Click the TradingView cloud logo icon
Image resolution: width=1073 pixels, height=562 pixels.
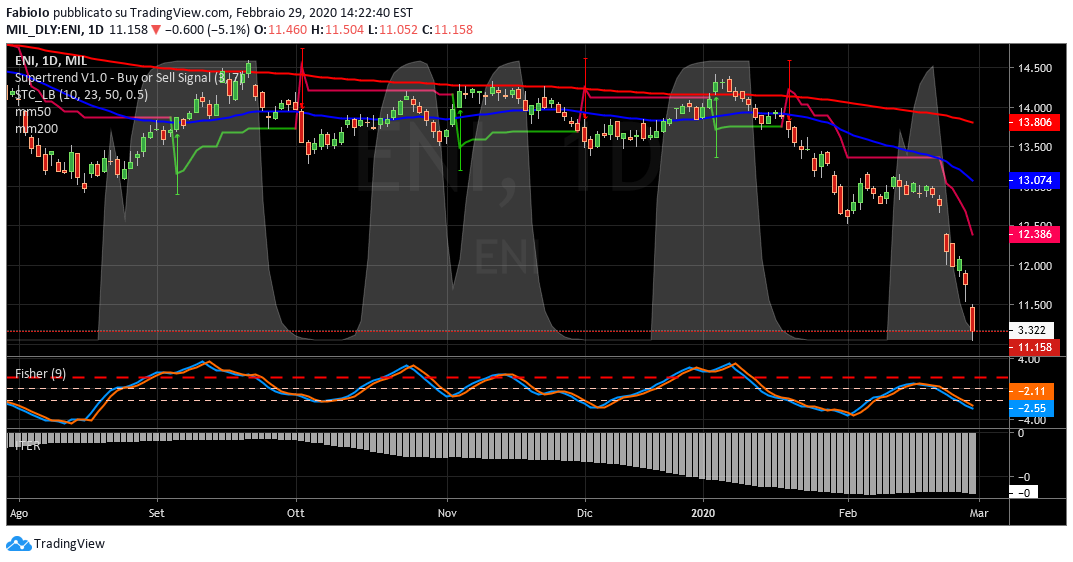[19, 544]
